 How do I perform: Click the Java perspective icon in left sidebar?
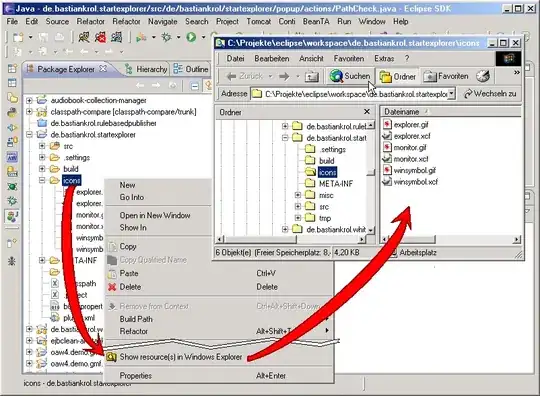coord(12,217)
